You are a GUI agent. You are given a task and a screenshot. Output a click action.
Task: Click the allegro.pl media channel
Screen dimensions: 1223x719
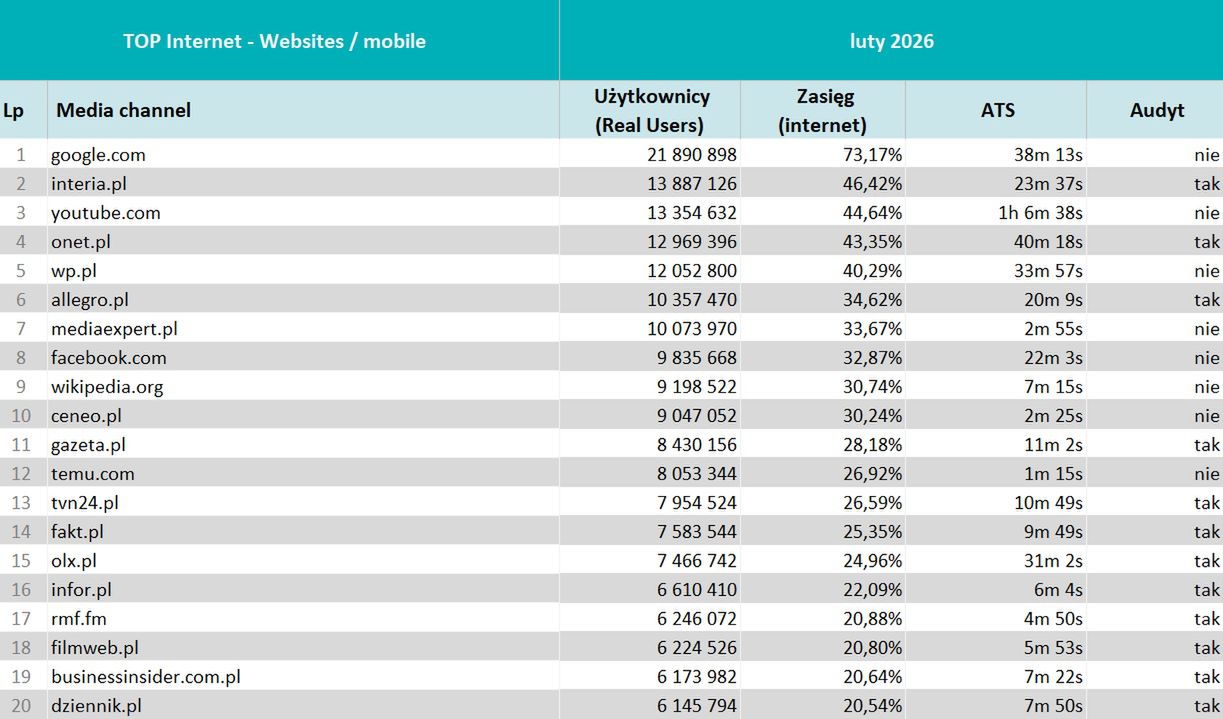tap(90, 300)
